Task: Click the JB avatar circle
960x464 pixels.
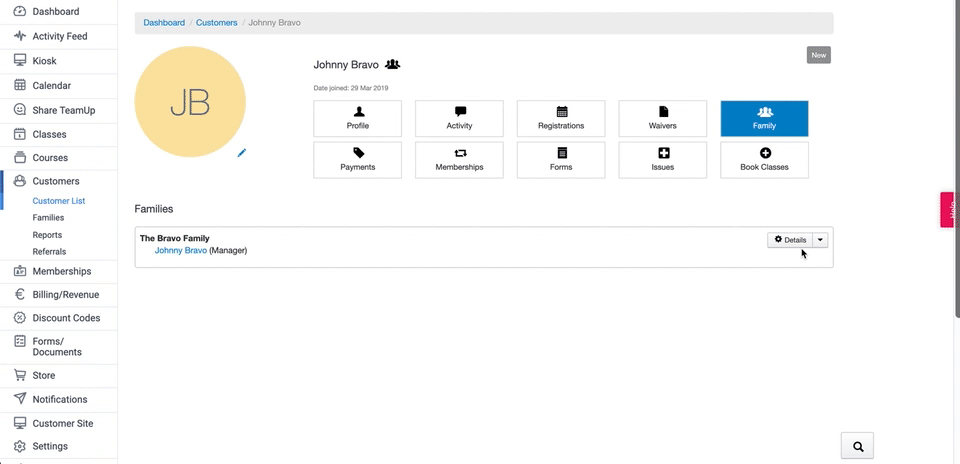Action: (x=189, y=102)
